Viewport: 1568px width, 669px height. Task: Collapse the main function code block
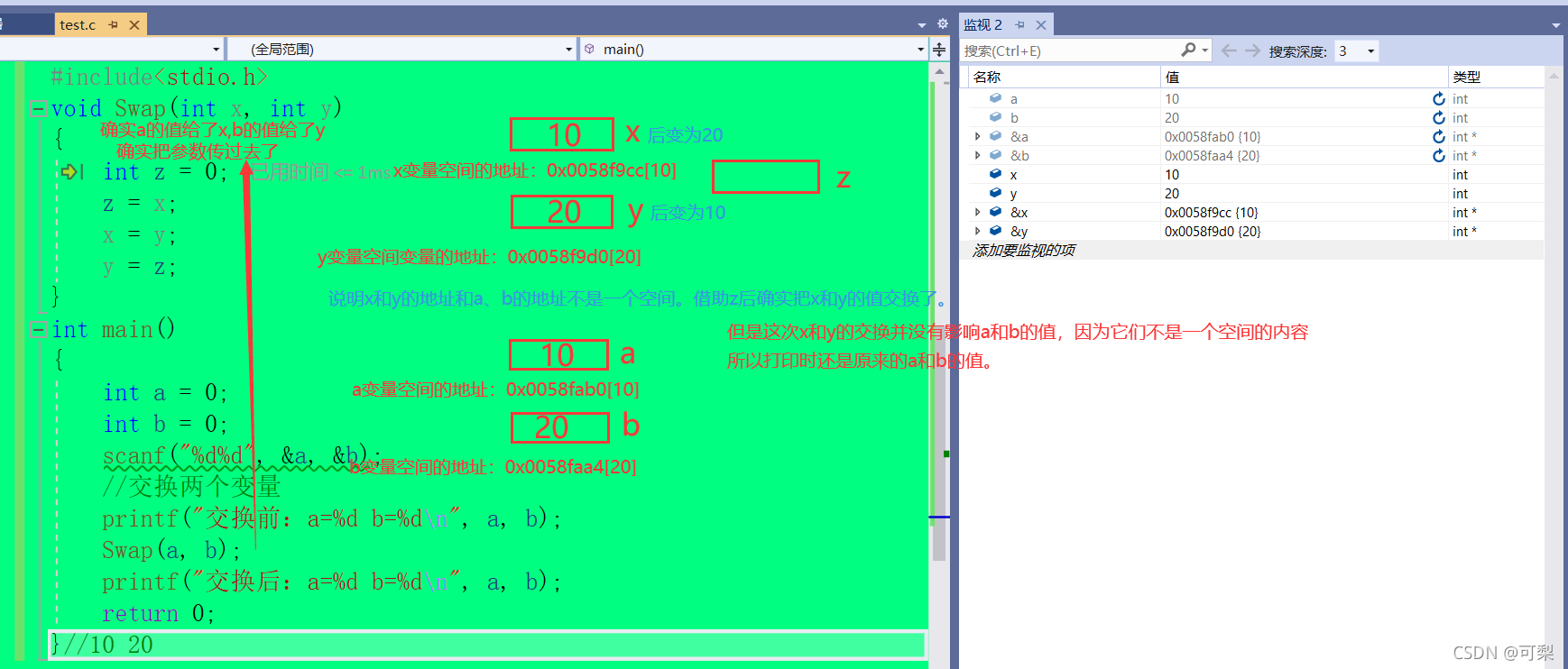click(38, 330)
